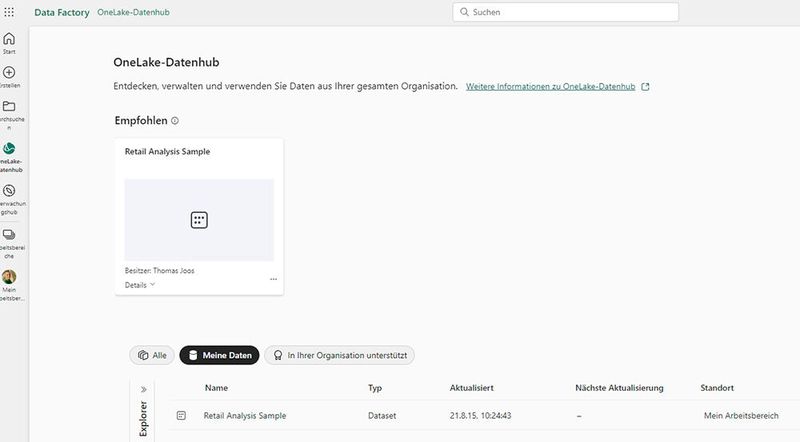Click Dataset type cell
Viewport: 800px width, 442px height.
click(382, 415)
